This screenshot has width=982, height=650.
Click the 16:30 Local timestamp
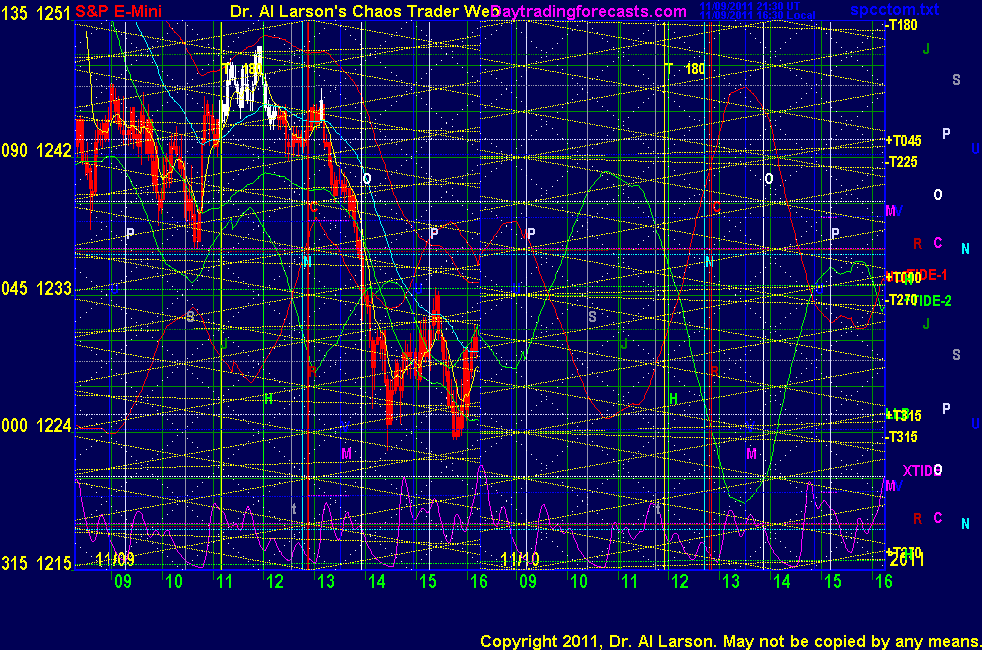coord(757,15)
